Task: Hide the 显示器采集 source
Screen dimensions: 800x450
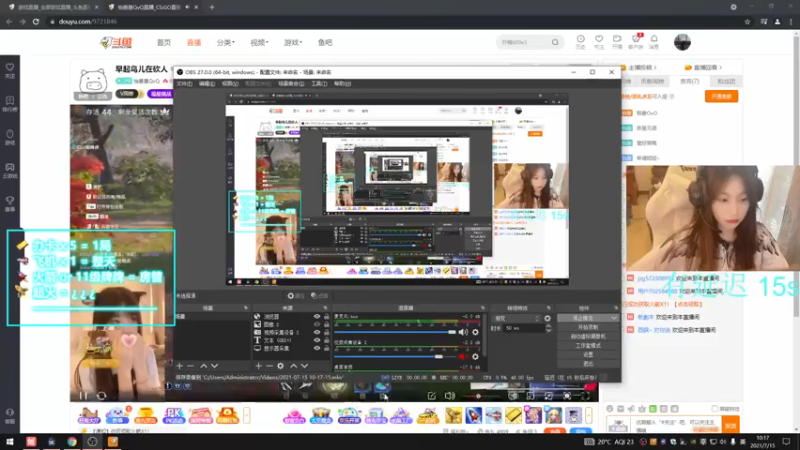Action: point(317,348)
